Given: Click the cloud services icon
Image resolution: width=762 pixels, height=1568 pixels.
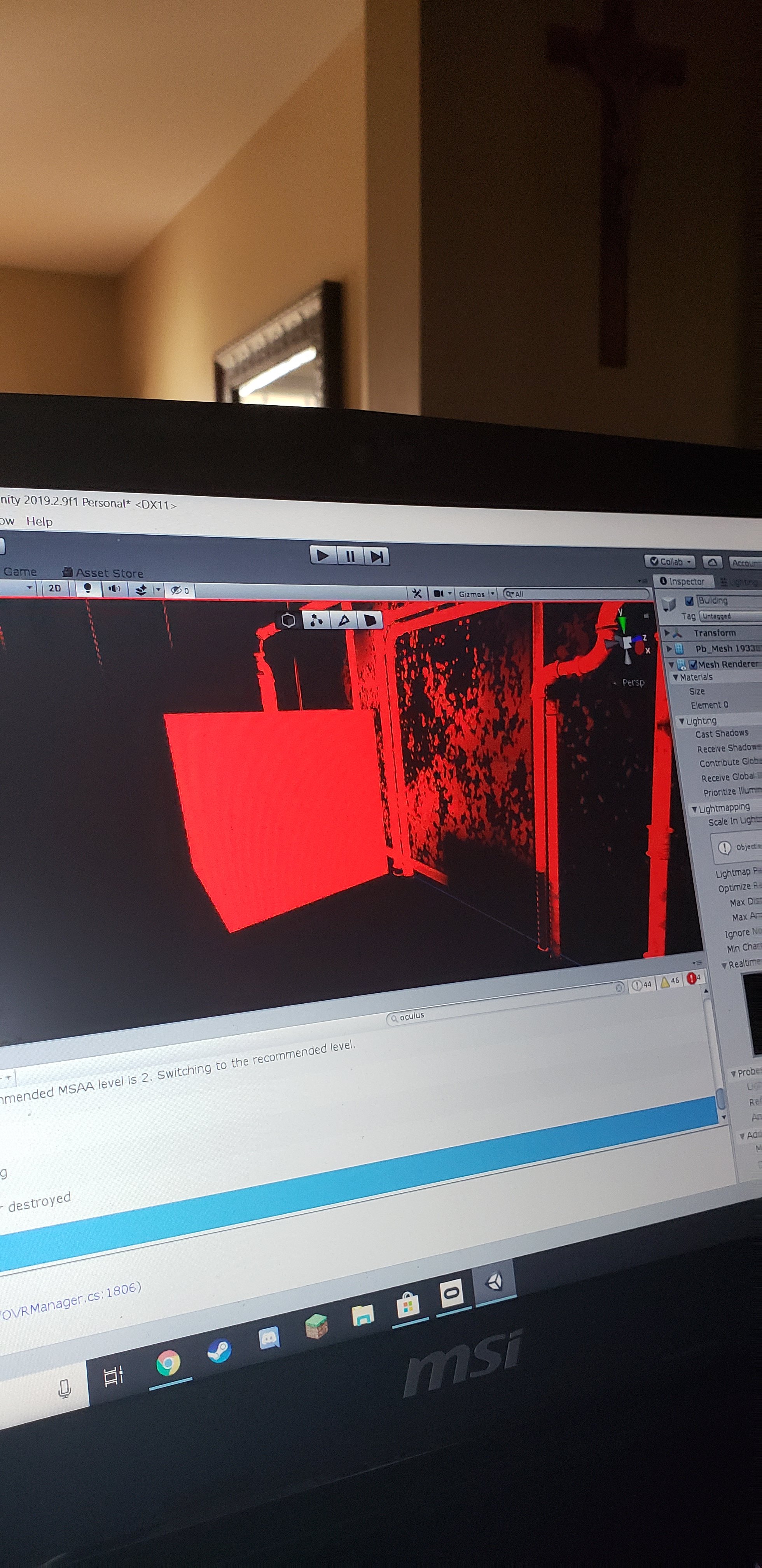Looking at the screenshot, I should point(712,562).
